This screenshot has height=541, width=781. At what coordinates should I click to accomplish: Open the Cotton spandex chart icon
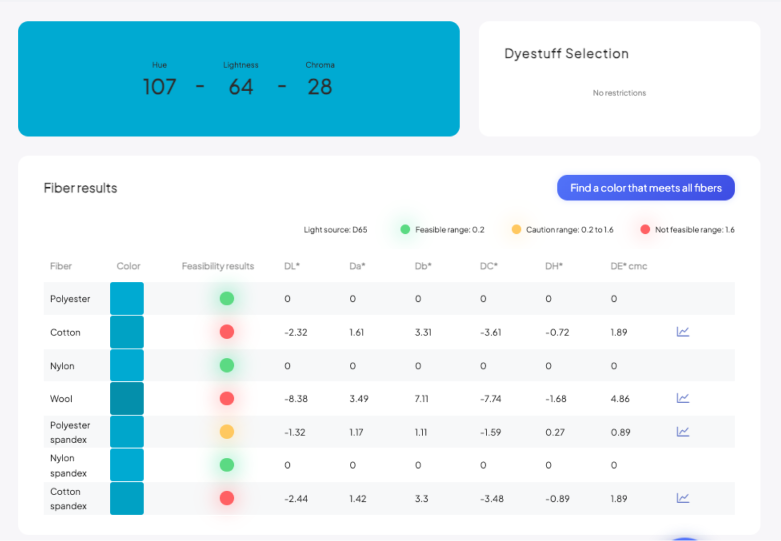pyautogui.click(x=683, y=498)
